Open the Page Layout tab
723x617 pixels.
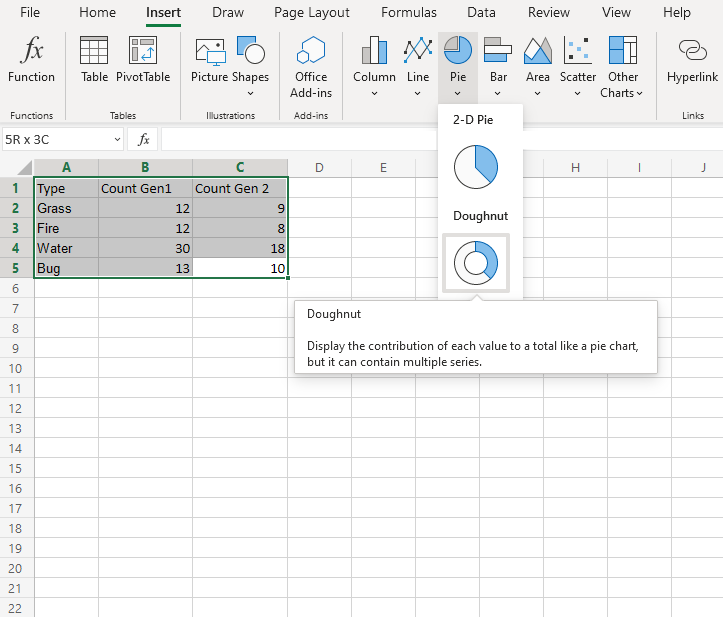[312, 13]
